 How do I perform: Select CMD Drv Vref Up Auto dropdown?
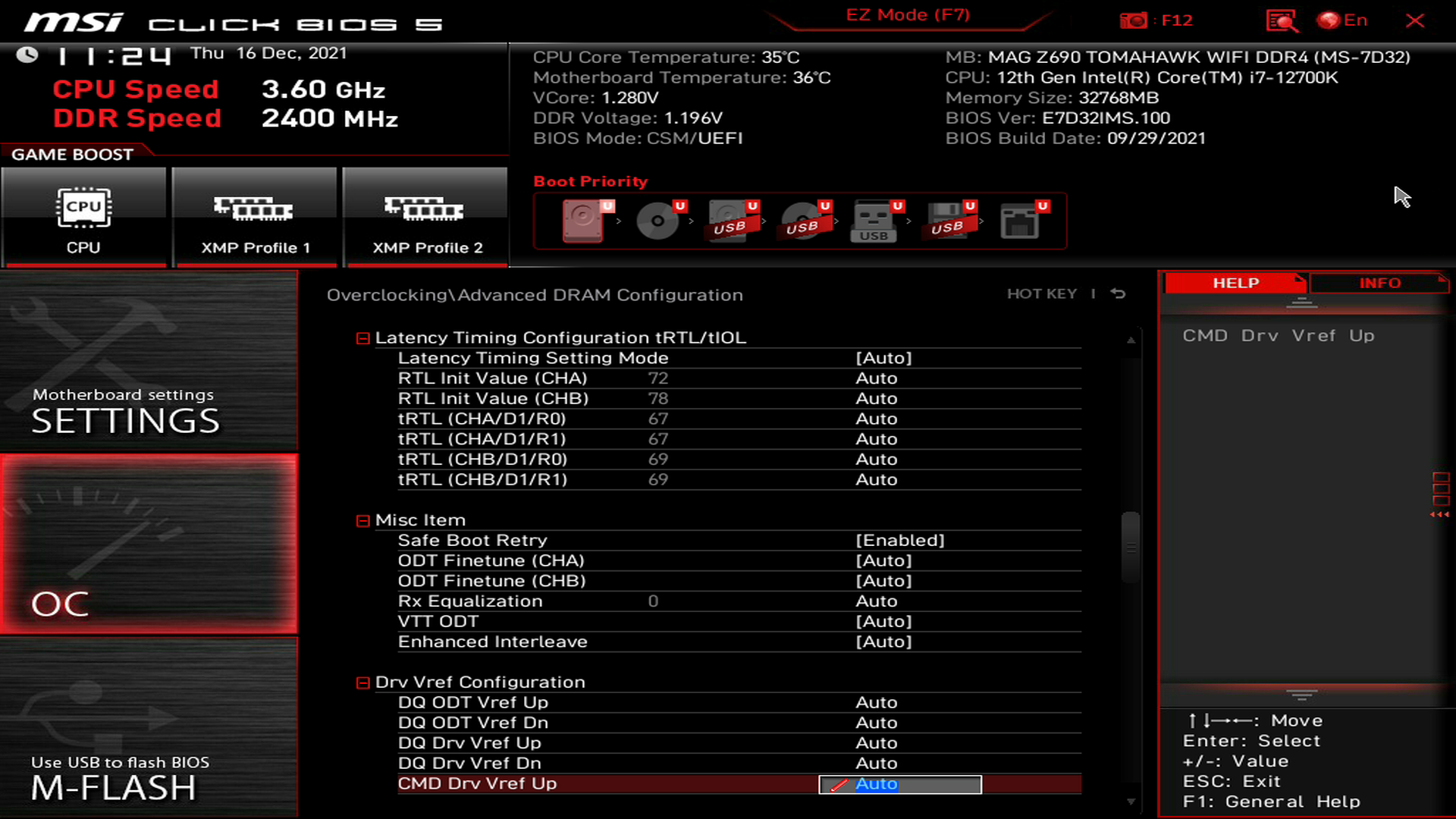tap(899, 783)
